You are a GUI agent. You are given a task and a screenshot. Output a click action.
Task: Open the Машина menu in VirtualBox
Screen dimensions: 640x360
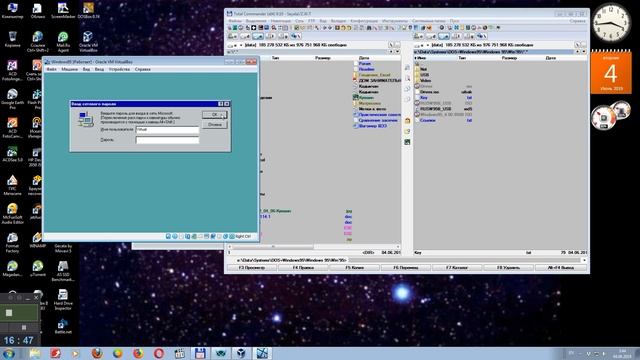pyautogui.click(x=69, y=69)
